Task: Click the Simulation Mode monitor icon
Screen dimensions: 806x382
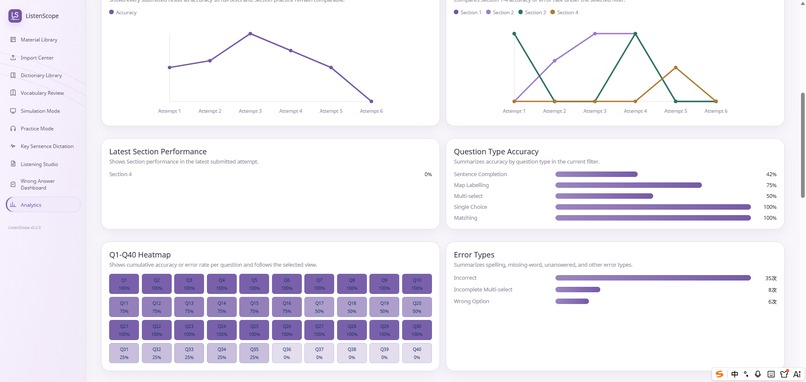Action: tap(13, 111)
